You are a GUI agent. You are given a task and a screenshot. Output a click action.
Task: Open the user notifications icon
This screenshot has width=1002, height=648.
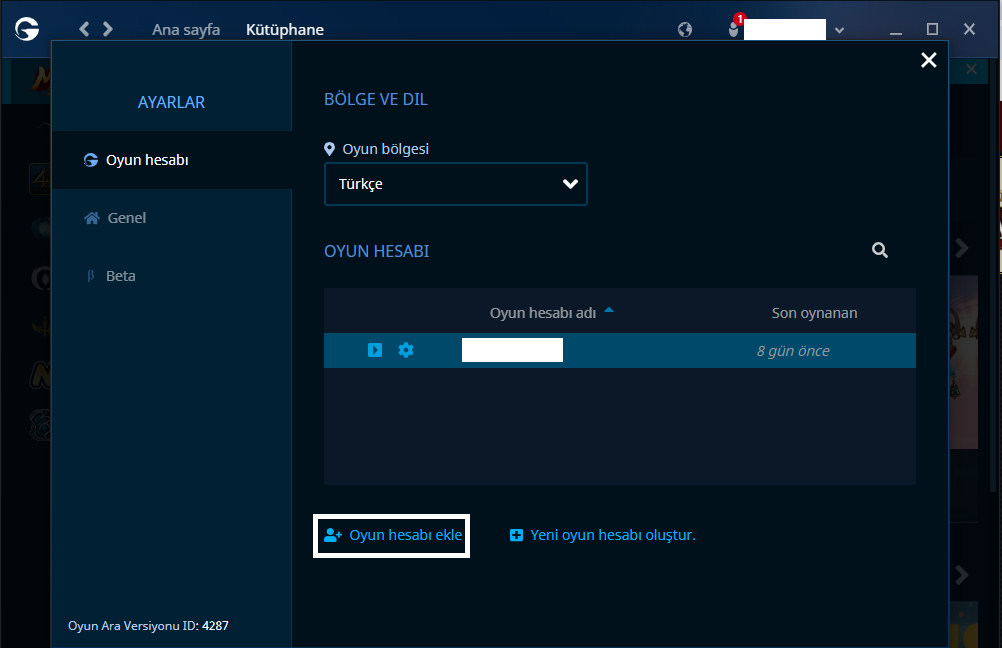coord(734,29)
